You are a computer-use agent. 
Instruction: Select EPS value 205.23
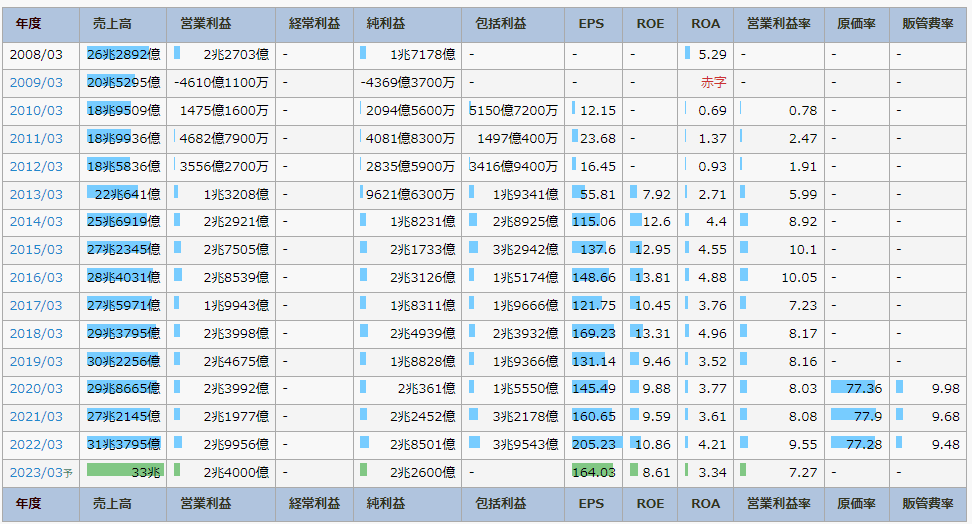pos(594,445)
